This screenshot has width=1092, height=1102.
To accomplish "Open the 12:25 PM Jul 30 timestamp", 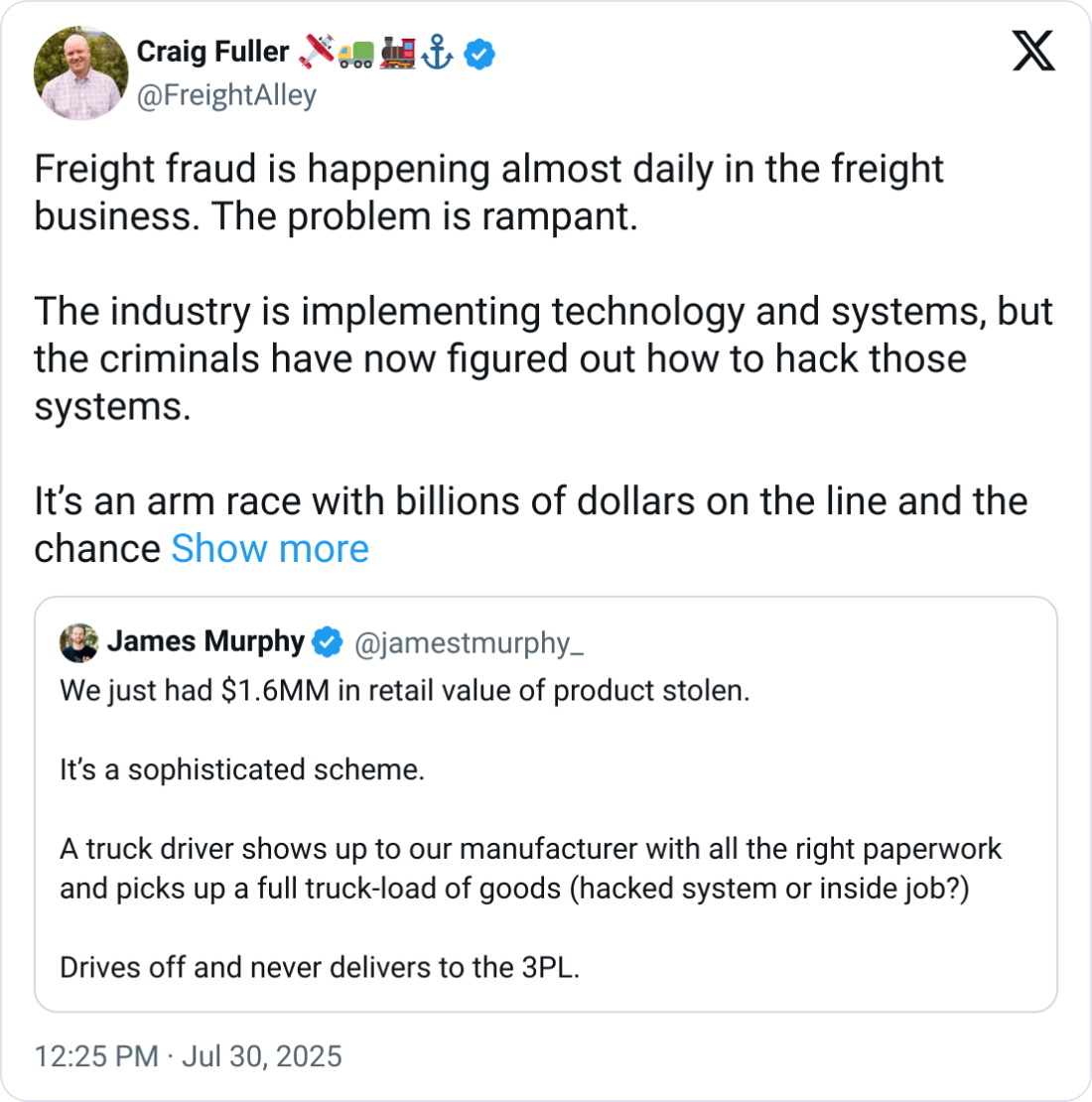I will point(188,1055).
